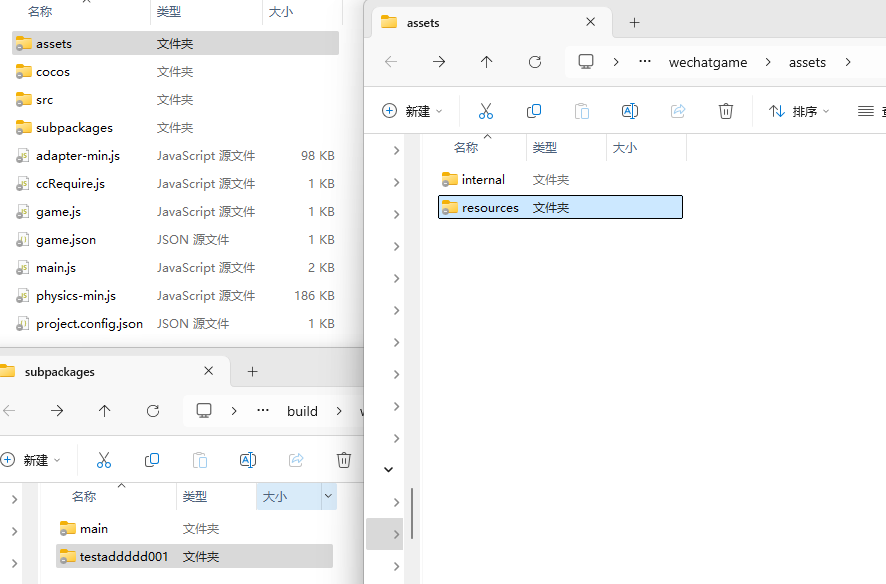Select testaddddd001 folder
The image size is (886, 584).
tap(194, 556)
